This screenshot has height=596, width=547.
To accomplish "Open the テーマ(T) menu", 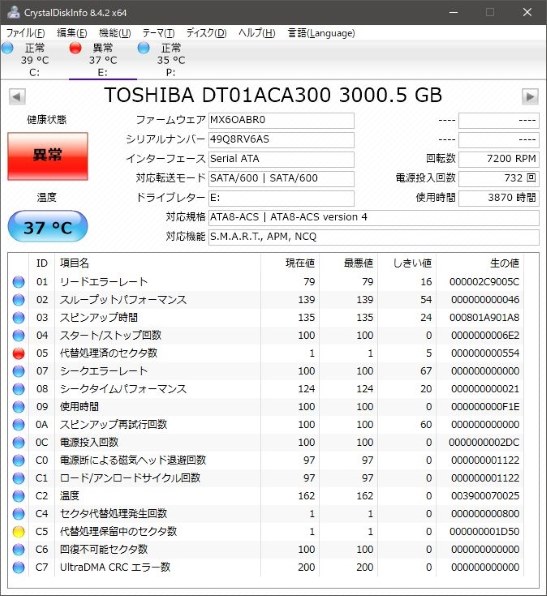I will (159, 33).
